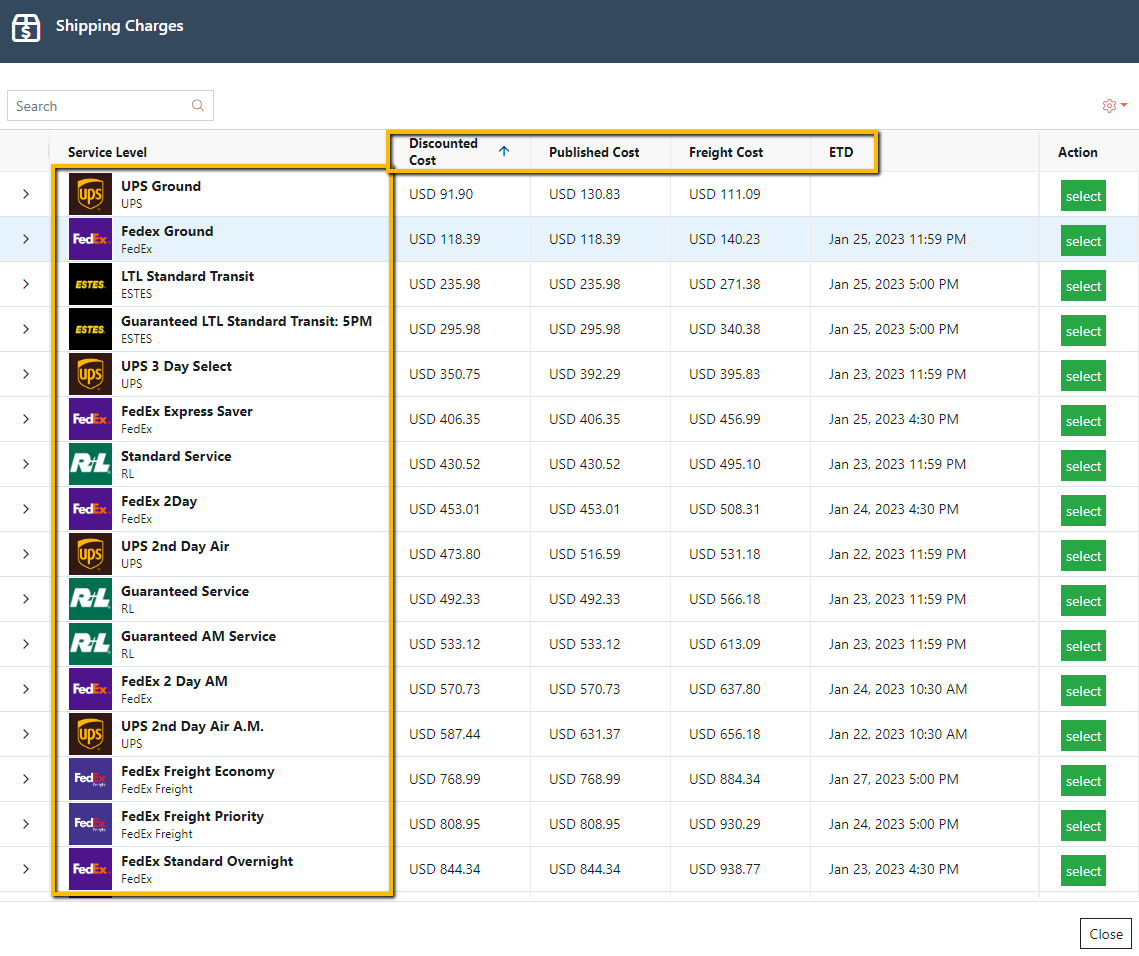
Task: Click the FedEx Express Saver service name
Action: tap(187, 411)
